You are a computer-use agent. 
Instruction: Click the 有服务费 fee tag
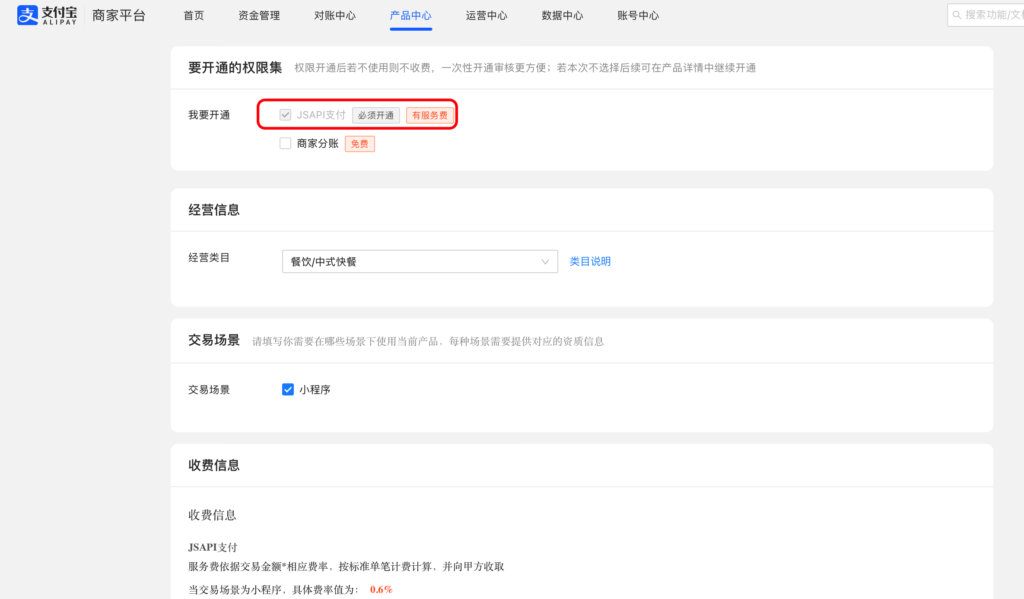click(430, 115)
